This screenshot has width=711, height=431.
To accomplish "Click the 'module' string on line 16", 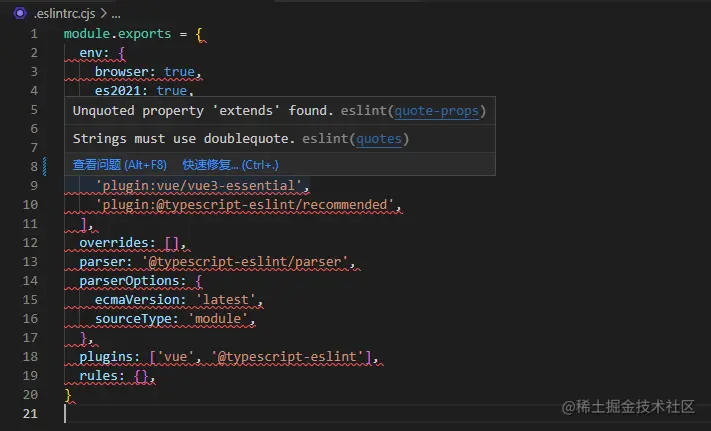I will click(218, 319).
